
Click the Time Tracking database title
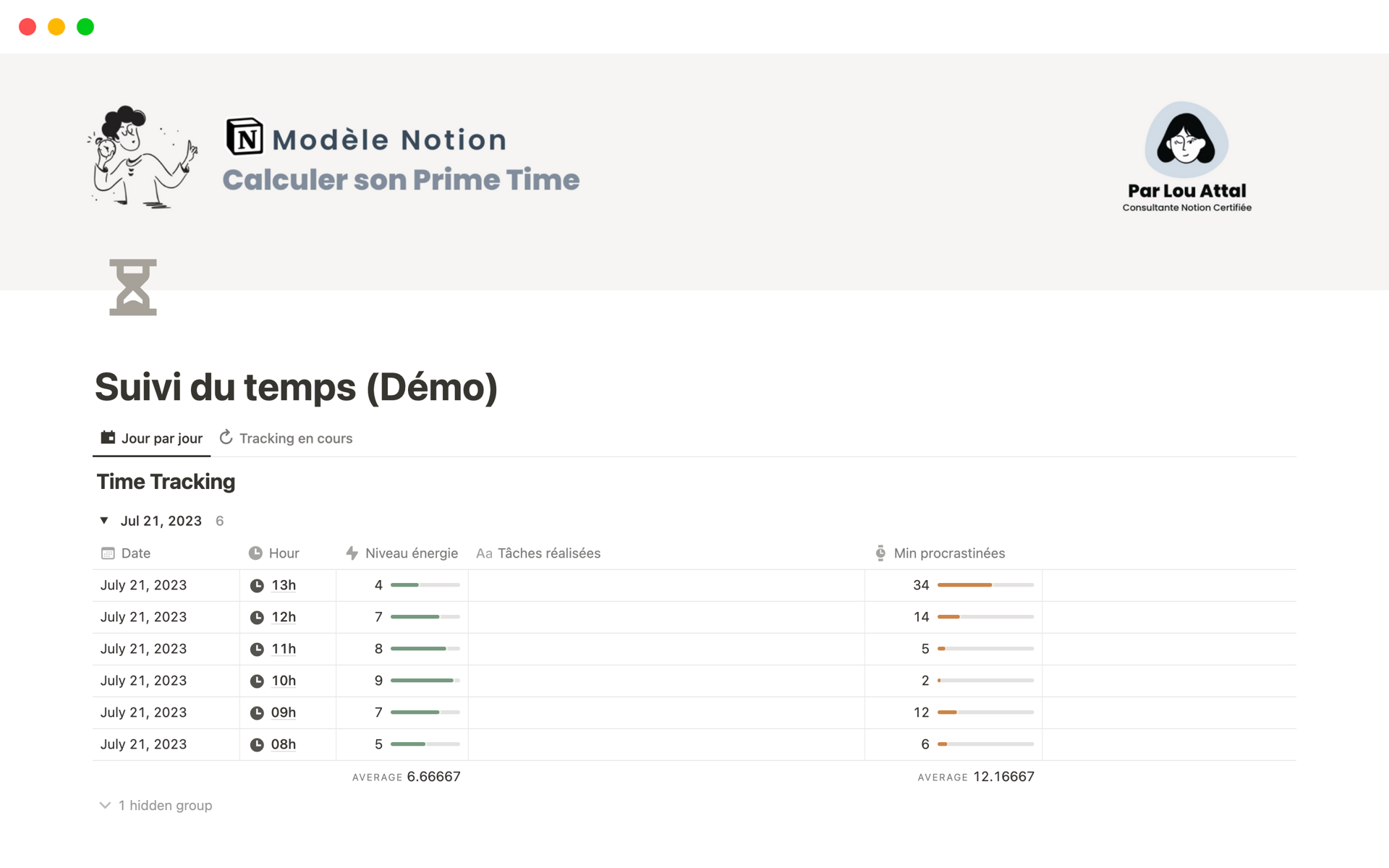[166, 482]
